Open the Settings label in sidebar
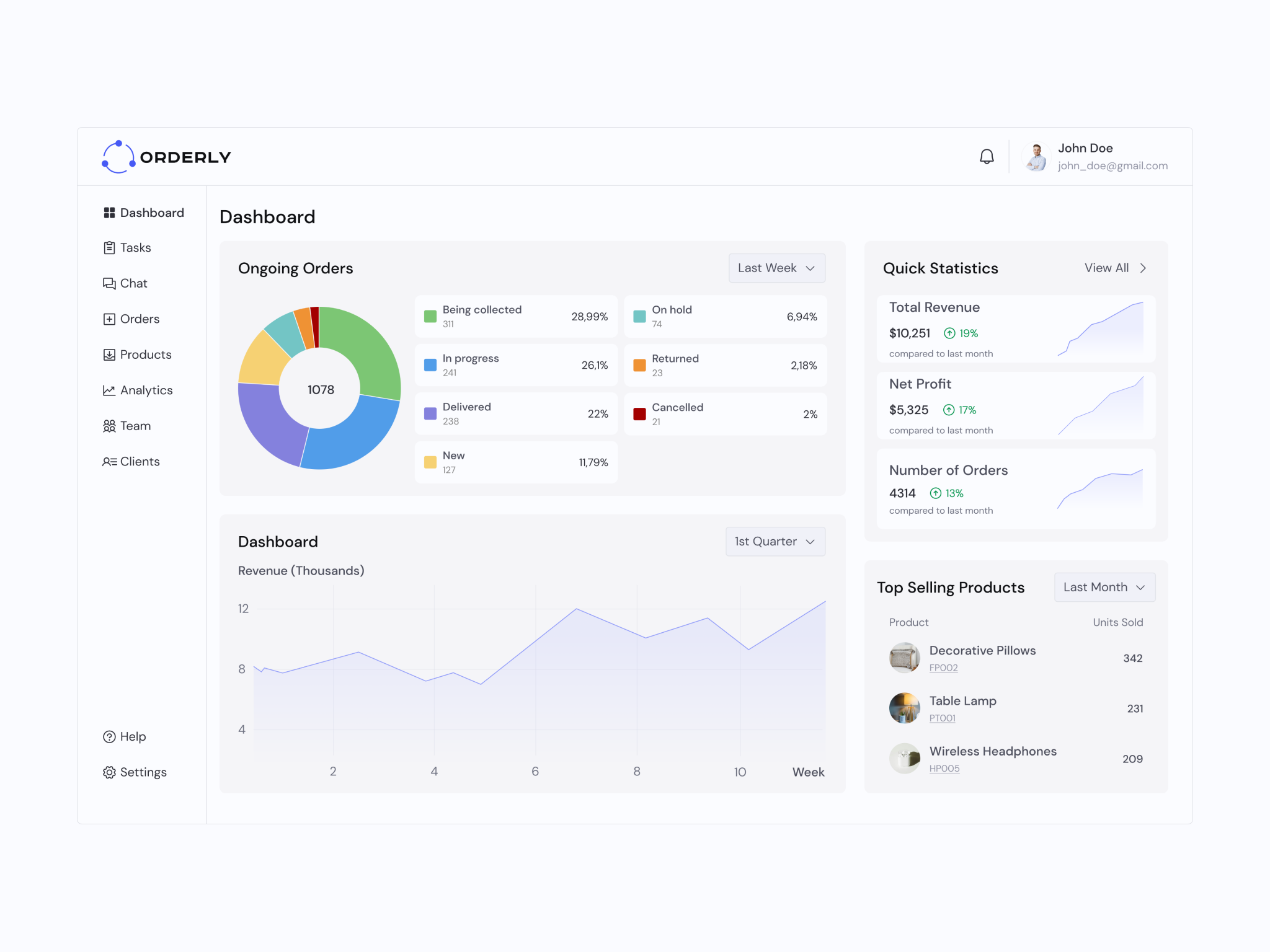 tap(143, 772)
